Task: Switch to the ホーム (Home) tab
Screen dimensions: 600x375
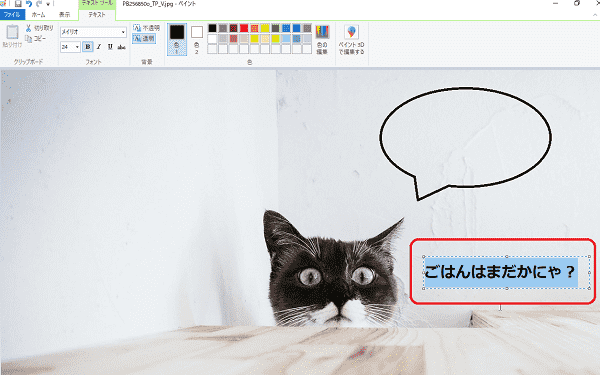Action: [x=38, y=15]
